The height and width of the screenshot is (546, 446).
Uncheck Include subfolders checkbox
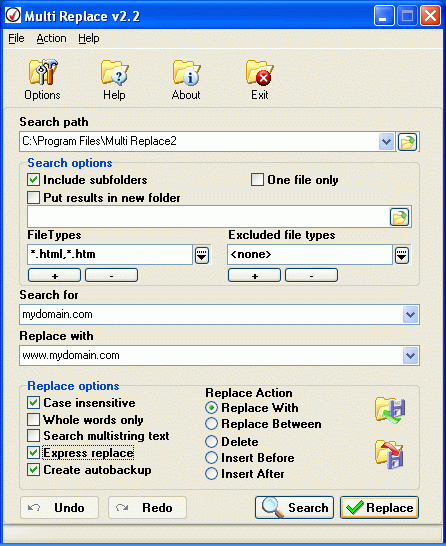point(33,180)
